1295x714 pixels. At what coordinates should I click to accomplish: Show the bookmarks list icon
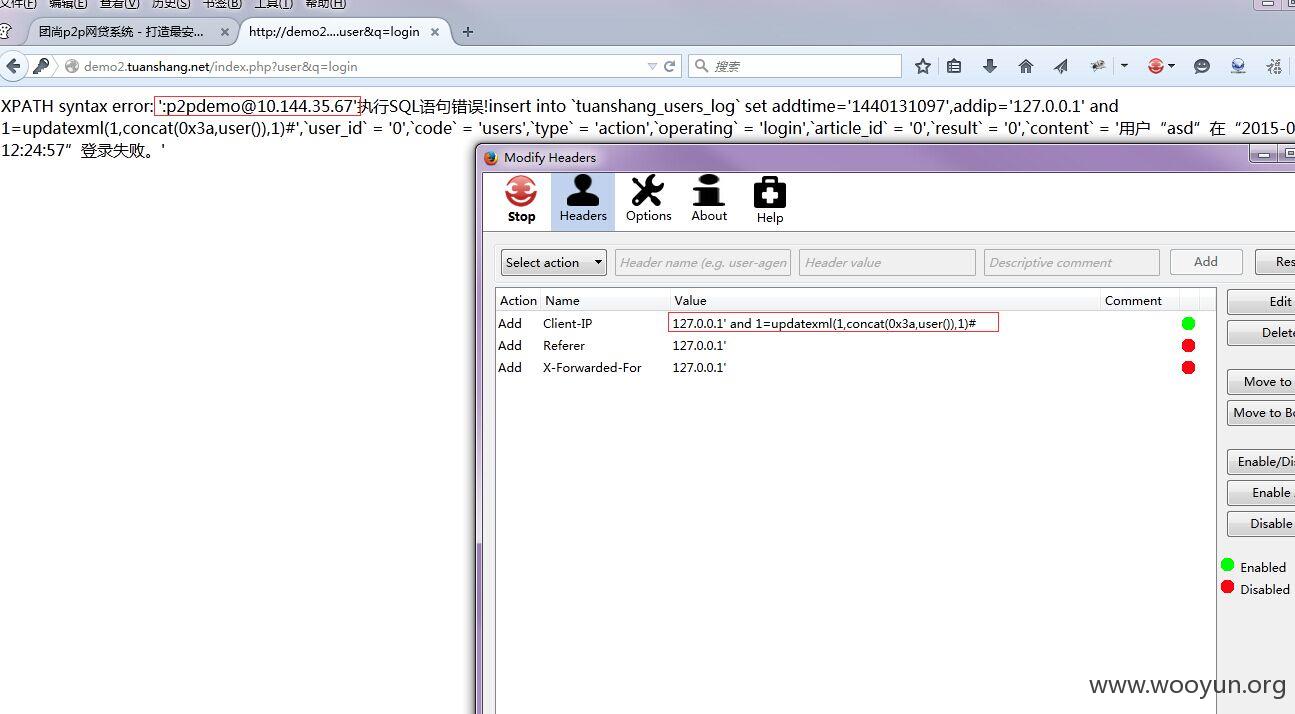tap(954, 66)
